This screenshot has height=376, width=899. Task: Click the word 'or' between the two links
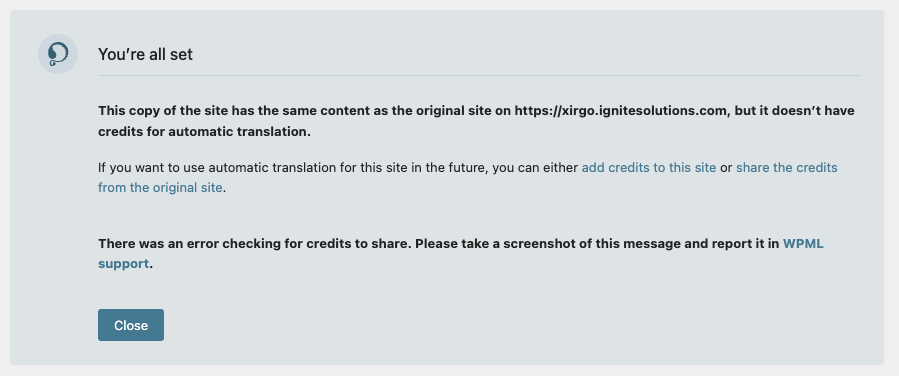click(726, 168)
